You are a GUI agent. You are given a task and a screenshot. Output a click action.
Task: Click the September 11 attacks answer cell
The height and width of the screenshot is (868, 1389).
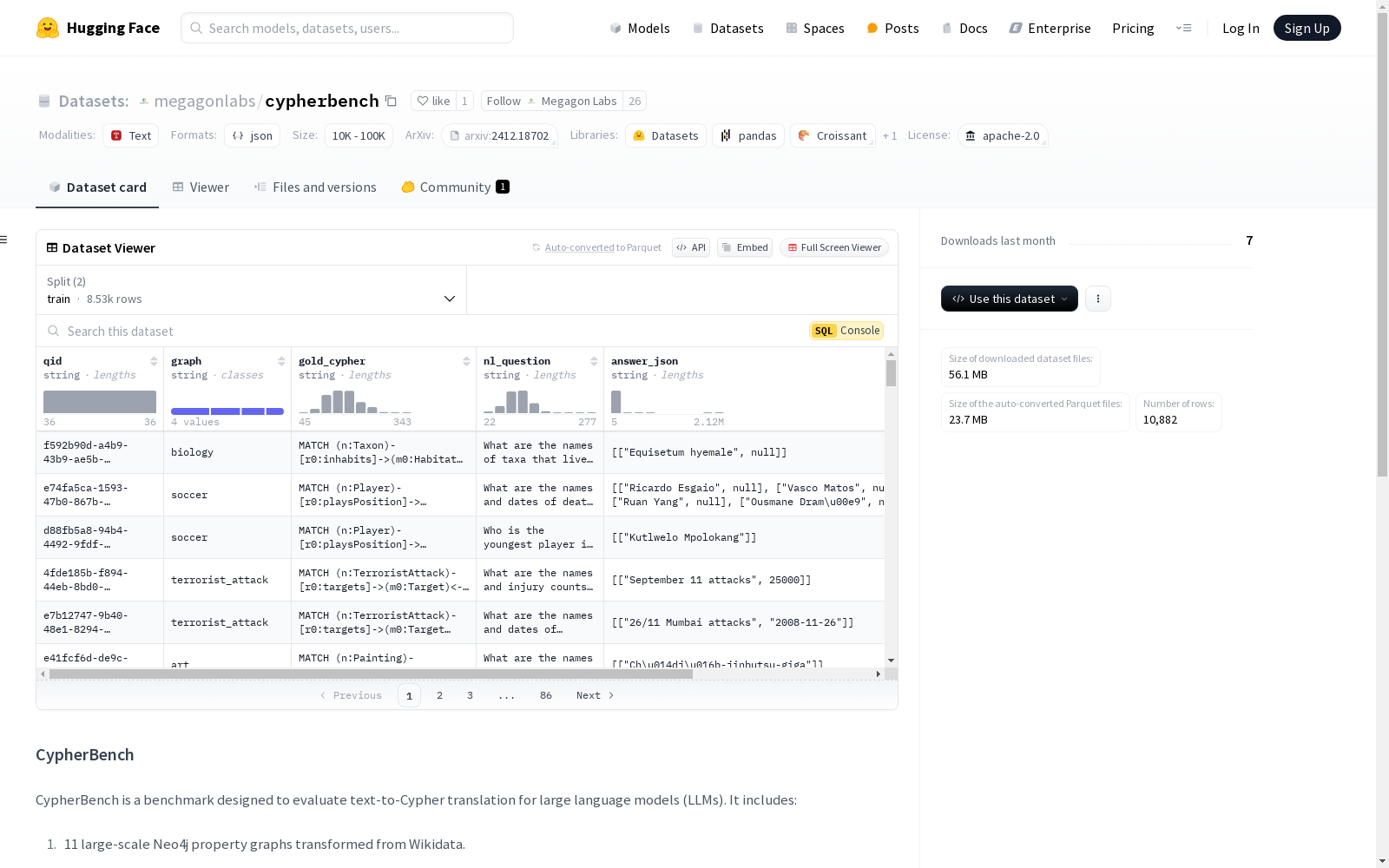tap(745, 580)
